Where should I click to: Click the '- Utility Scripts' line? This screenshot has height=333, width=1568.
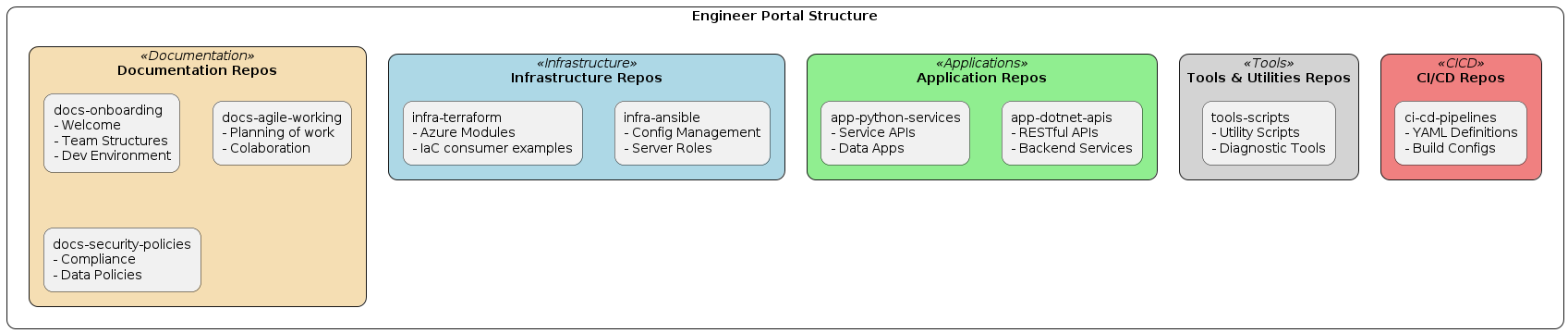[x=1256, y=132]
